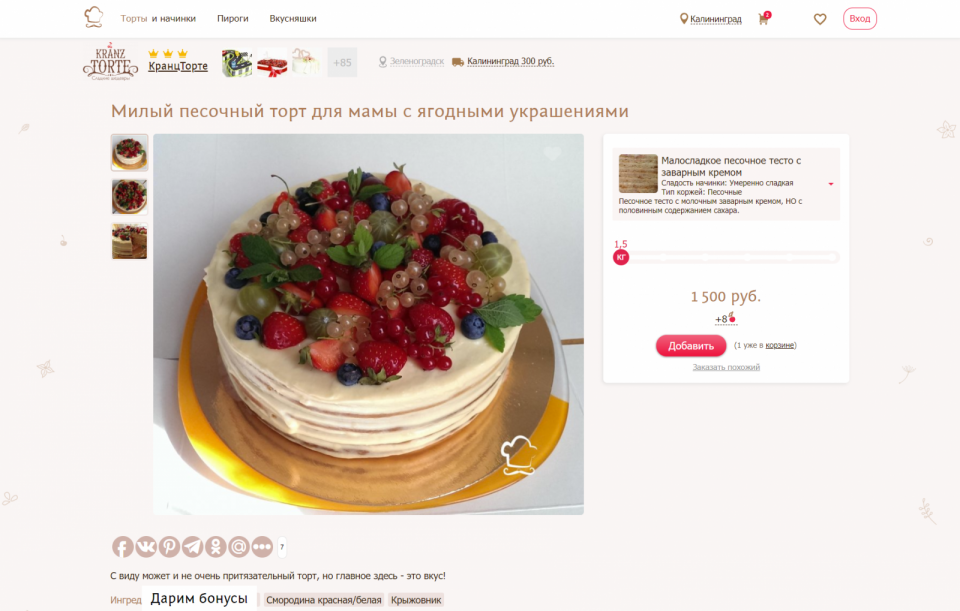Open favorites via the header heart icon
The width and height of the screenshot is (960, 611).
(820, 19)
